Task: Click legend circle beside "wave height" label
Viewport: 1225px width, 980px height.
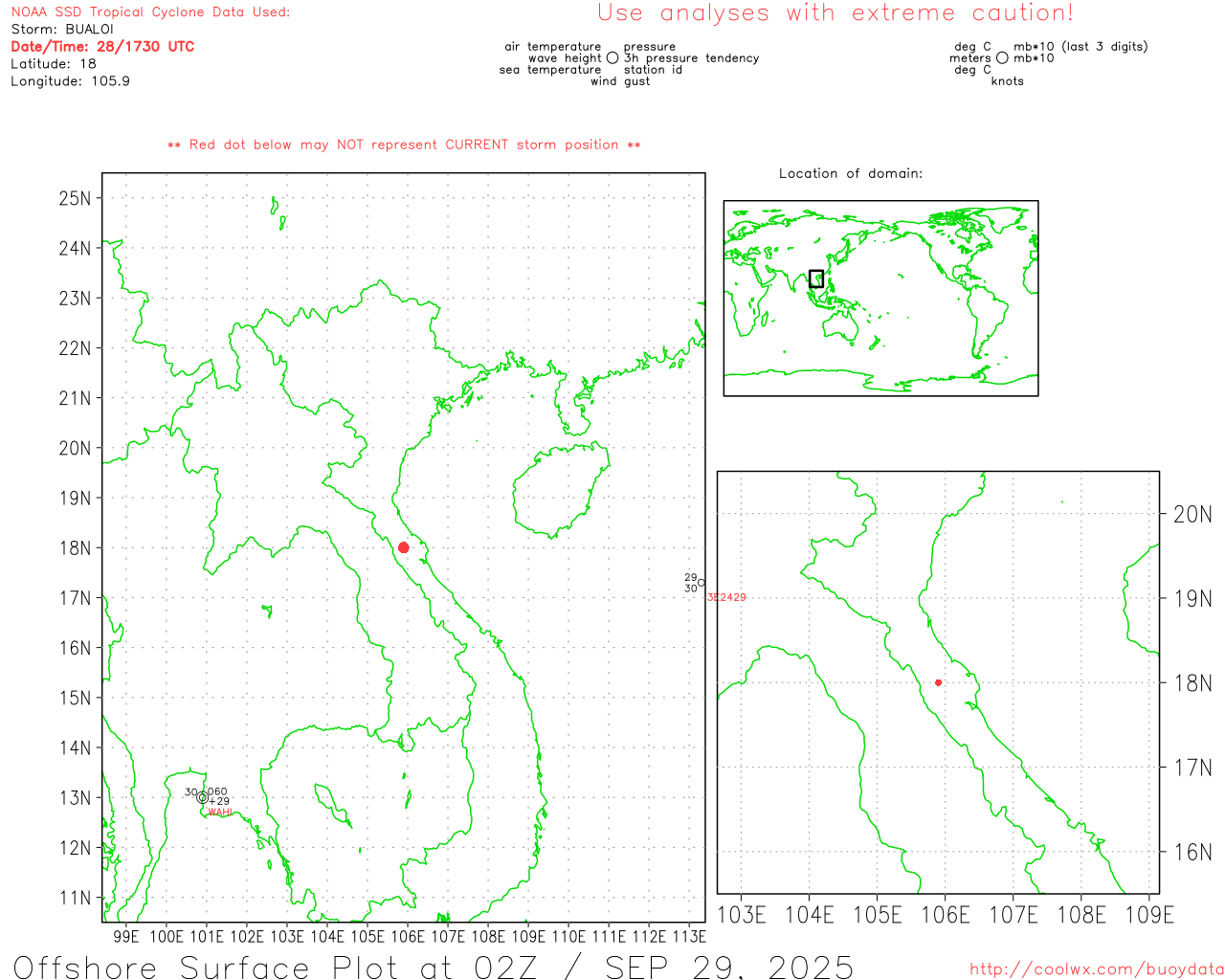Action: tap(612, 58)
